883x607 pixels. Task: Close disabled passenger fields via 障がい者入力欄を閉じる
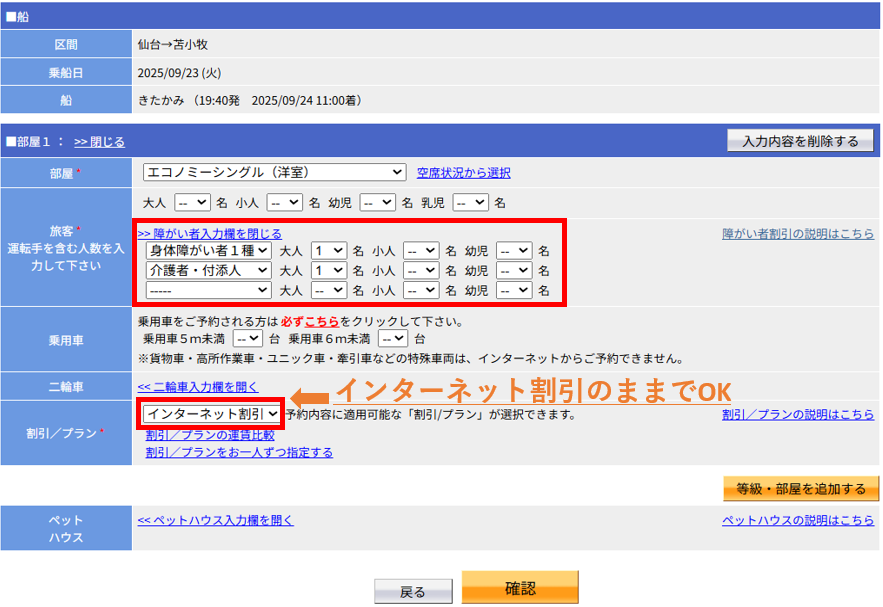(209, 234)
